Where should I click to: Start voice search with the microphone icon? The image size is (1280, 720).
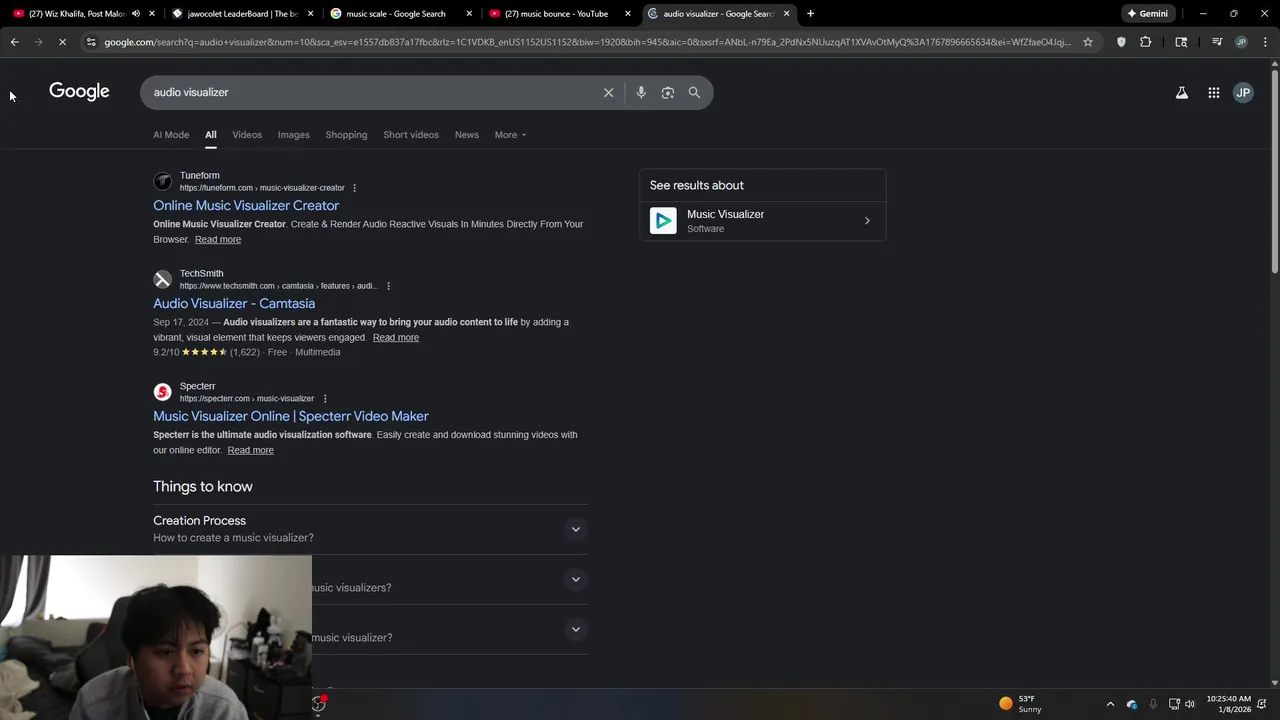click(x=641, y=92)
